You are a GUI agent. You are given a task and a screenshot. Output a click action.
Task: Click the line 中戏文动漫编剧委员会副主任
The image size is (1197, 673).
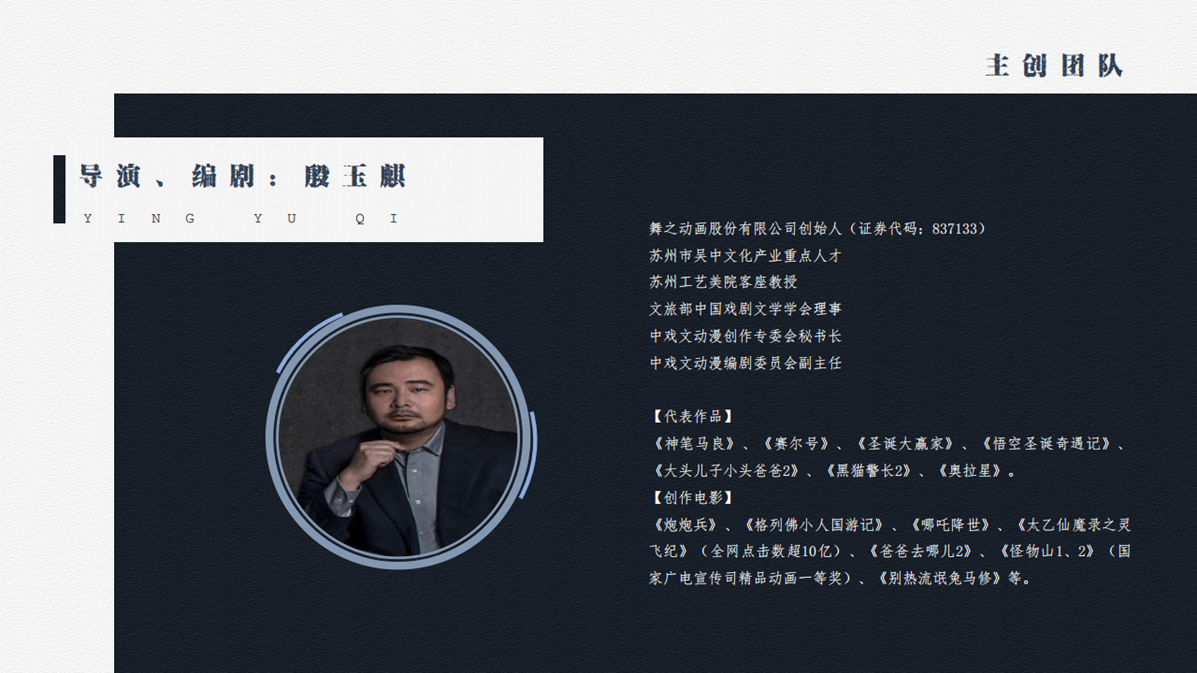(745, 363)
